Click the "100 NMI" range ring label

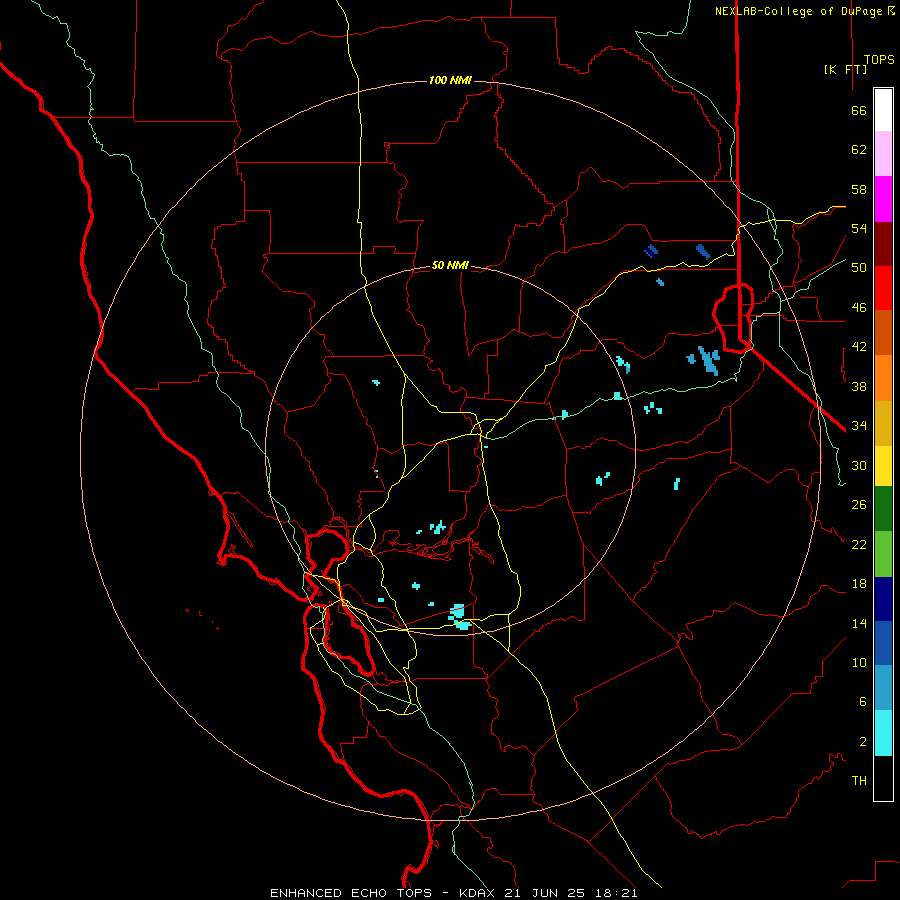tap(450, 80)
